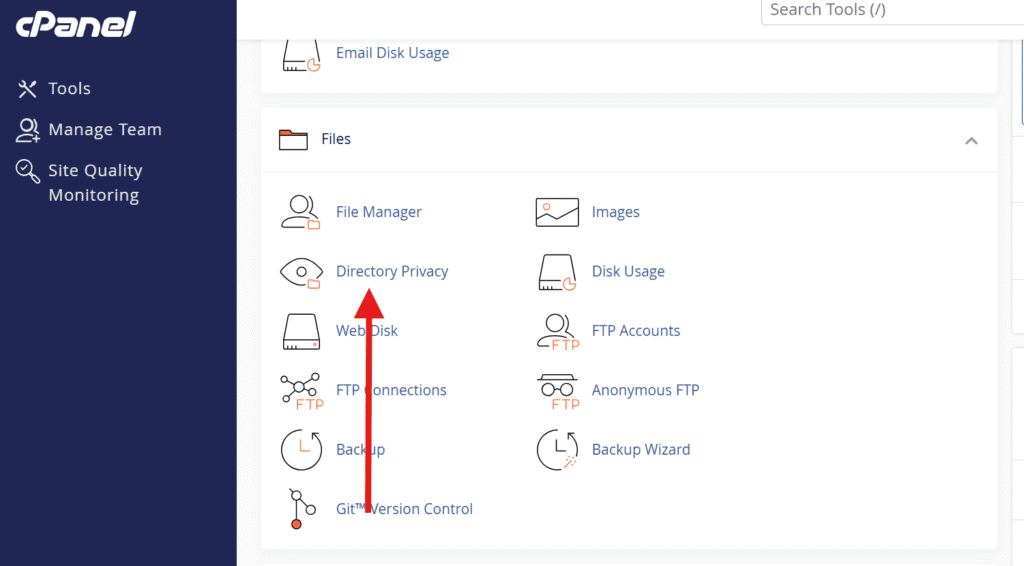Click the File Manager icon
1024x566 pixels.
click(300, 212)
